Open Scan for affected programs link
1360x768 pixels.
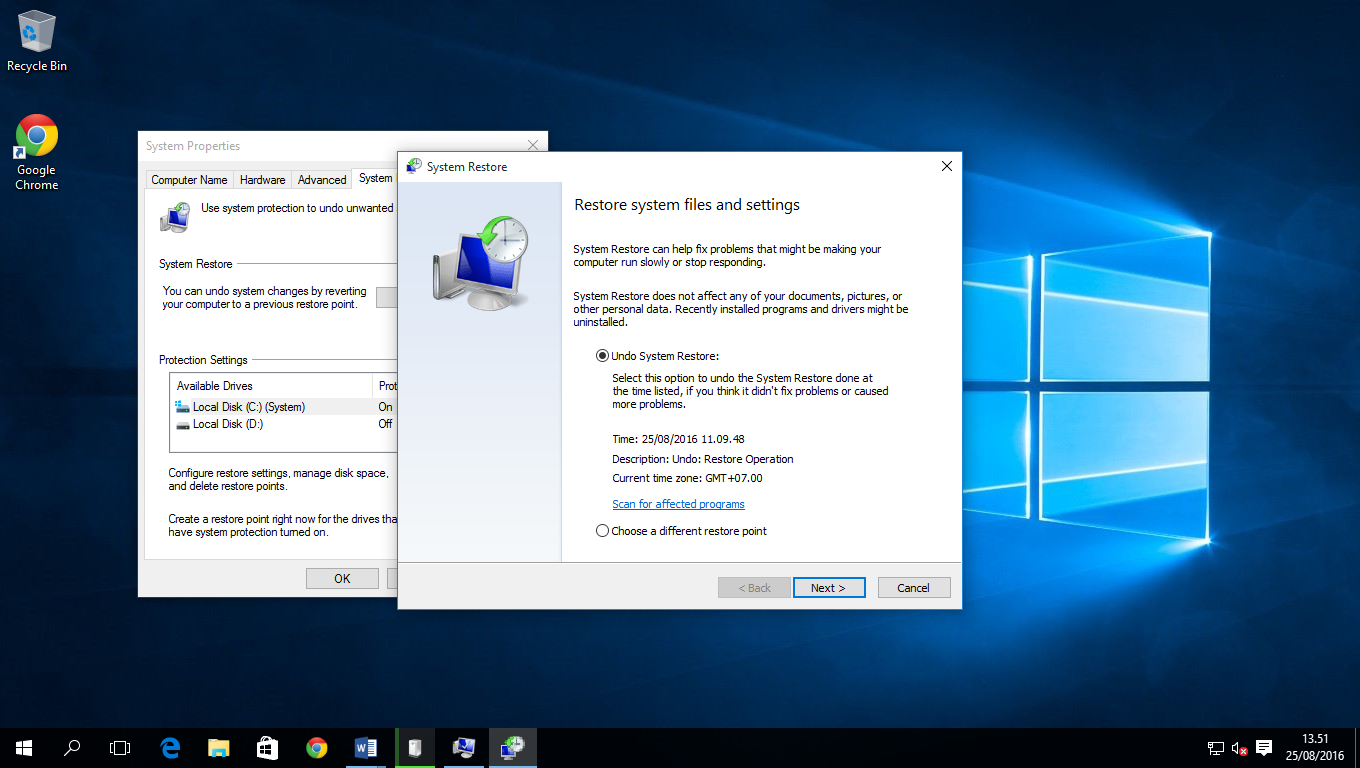(x=678, y=504)
